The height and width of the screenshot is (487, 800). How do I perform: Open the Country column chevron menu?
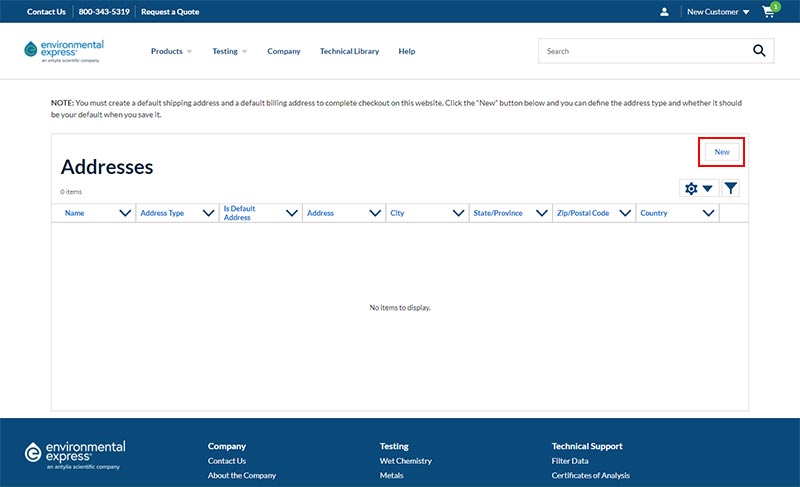pyautogui.click(x=708, y=213)
